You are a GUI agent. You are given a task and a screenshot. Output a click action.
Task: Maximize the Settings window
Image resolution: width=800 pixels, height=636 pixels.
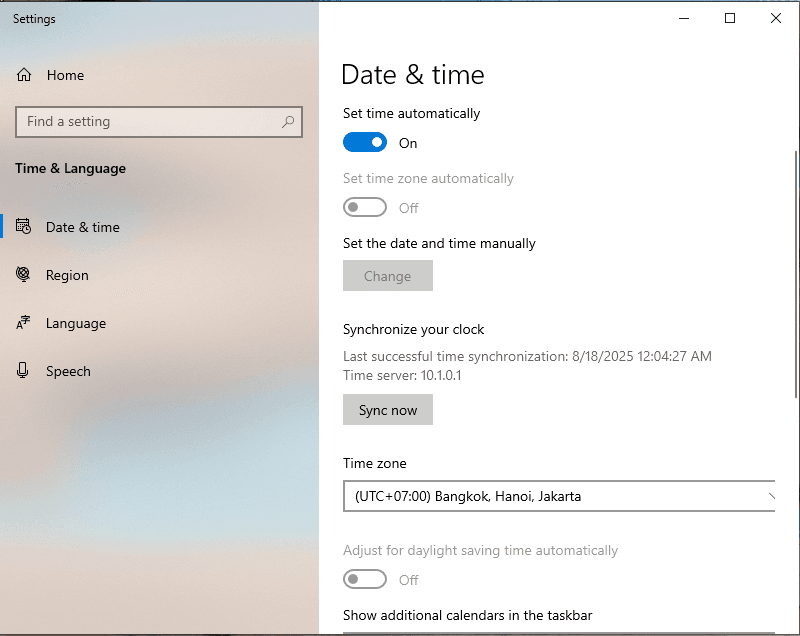pos(730,18)
